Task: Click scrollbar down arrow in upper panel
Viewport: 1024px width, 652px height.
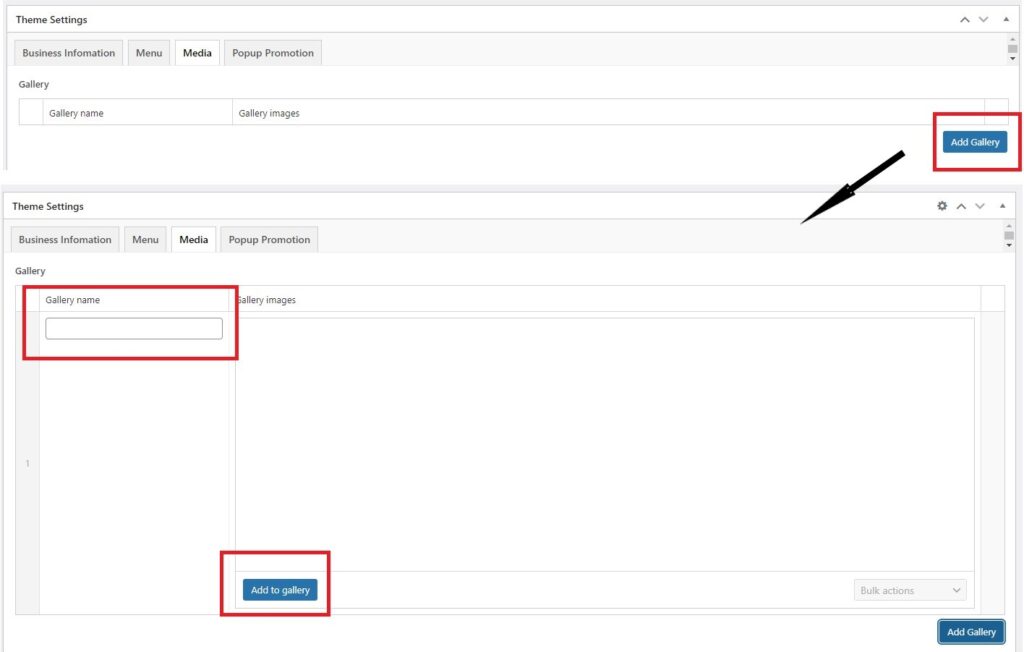Action: (1013, 59)
